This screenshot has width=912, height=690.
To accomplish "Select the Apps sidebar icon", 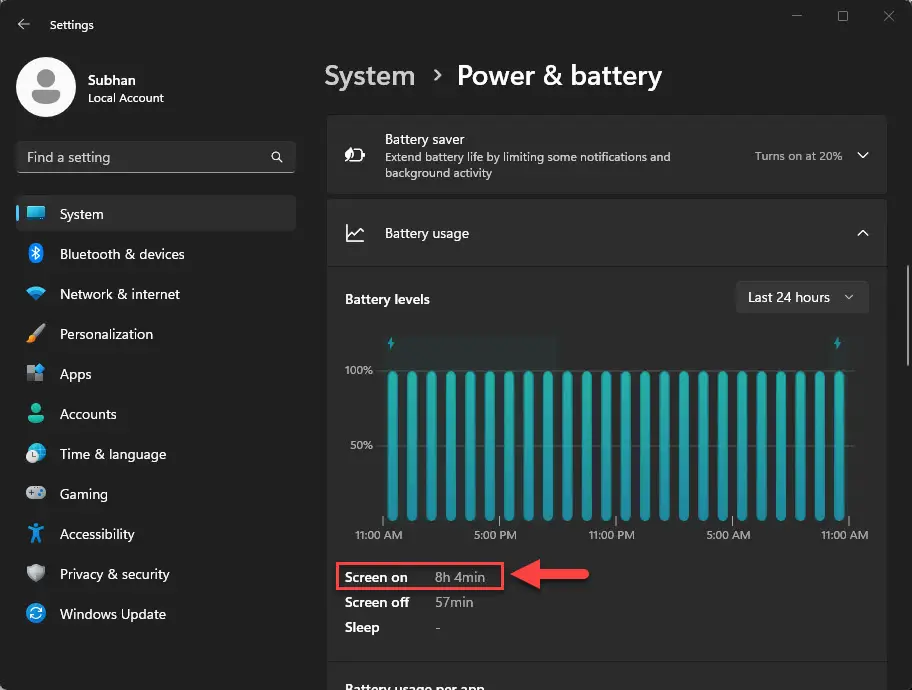I will pyautogui.click(x=36, y=374).
